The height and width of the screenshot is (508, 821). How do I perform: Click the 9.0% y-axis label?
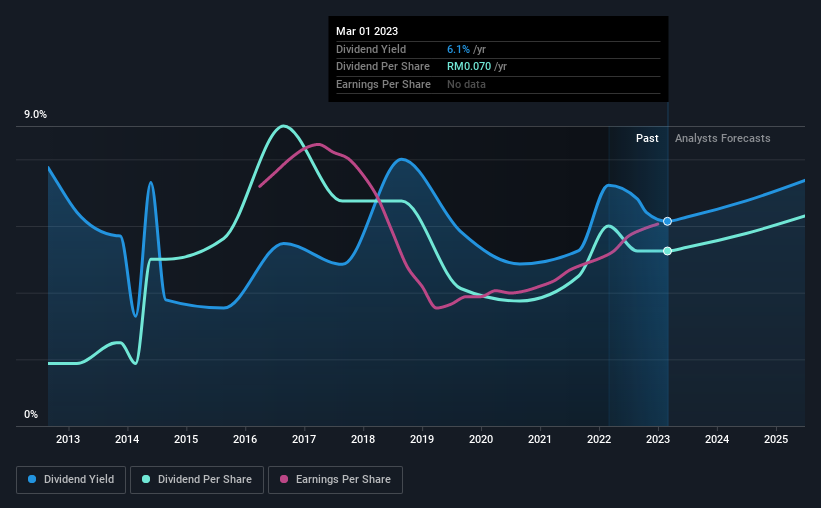[x=35, y=115]
